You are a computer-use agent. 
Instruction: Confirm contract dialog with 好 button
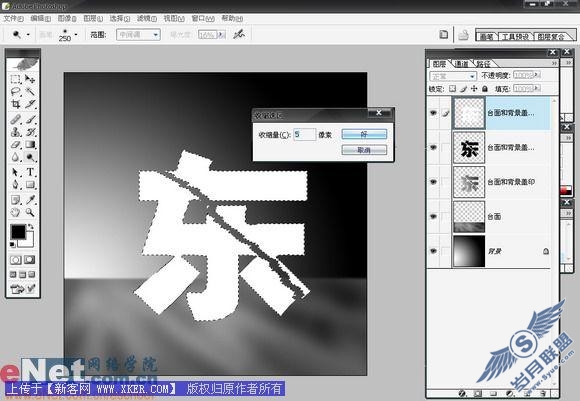click(364, 134)
